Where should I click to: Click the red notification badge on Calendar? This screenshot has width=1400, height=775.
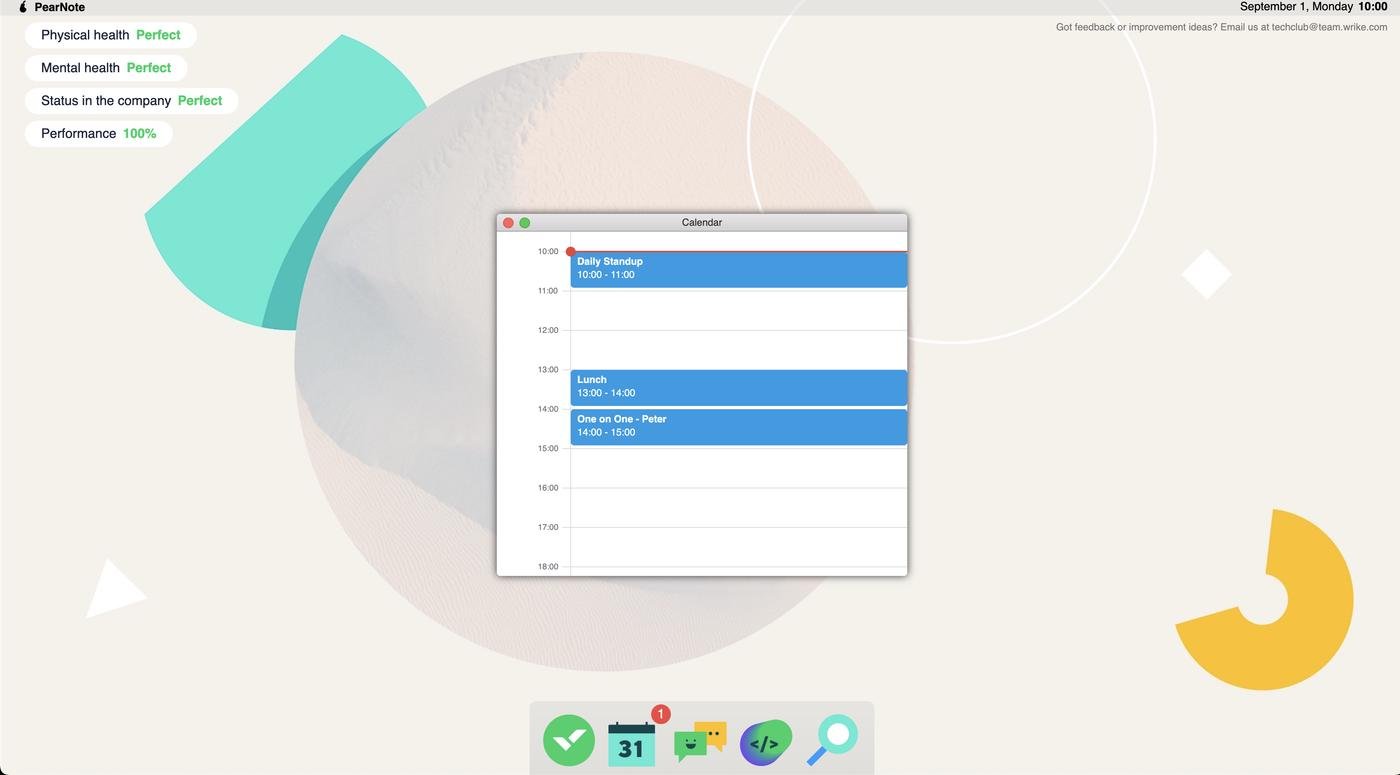[x=660, y=714]
